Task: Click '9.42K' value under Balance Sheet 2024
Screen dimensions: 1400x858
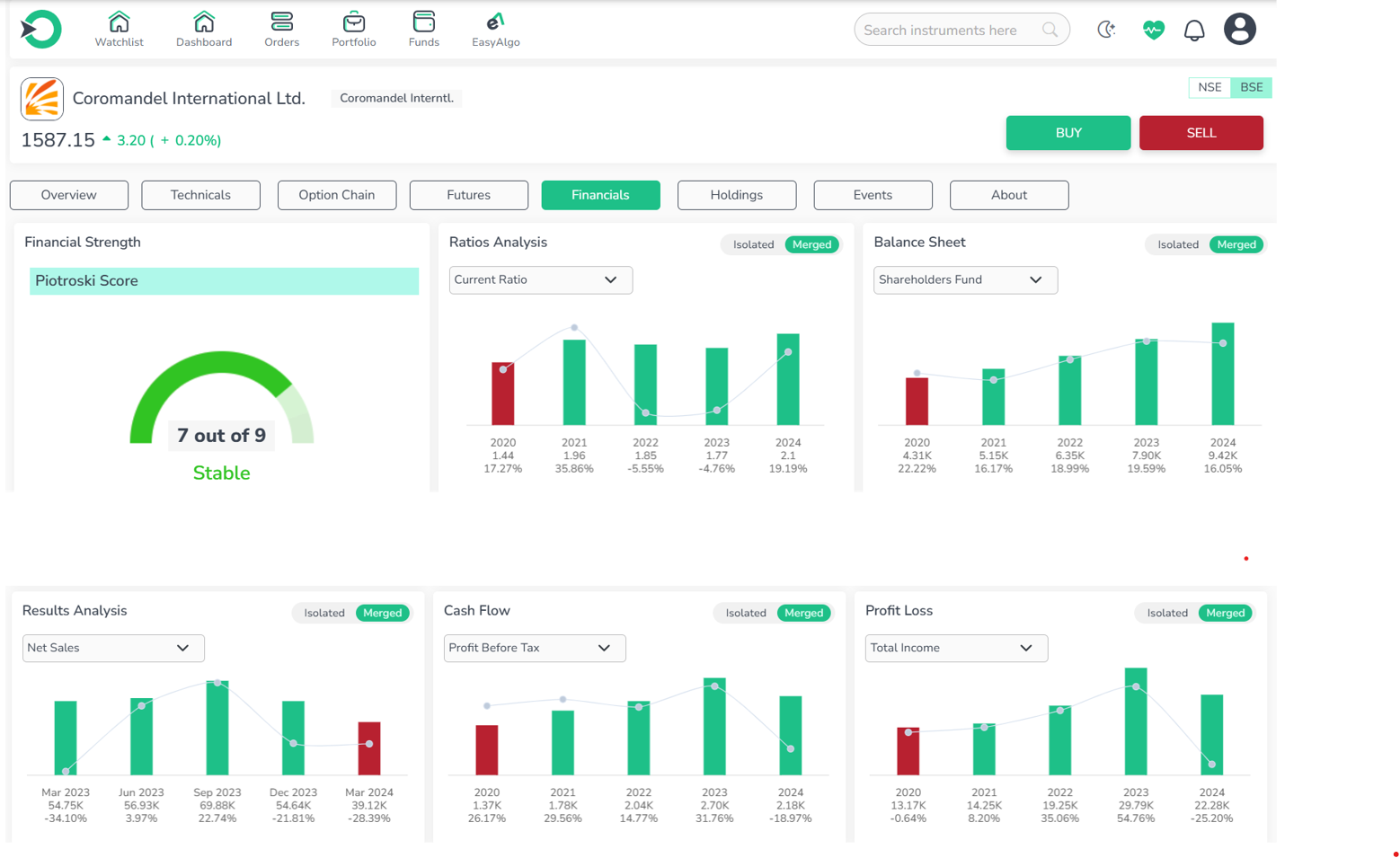Action: pyautogui.click(x=1223, y=456)
